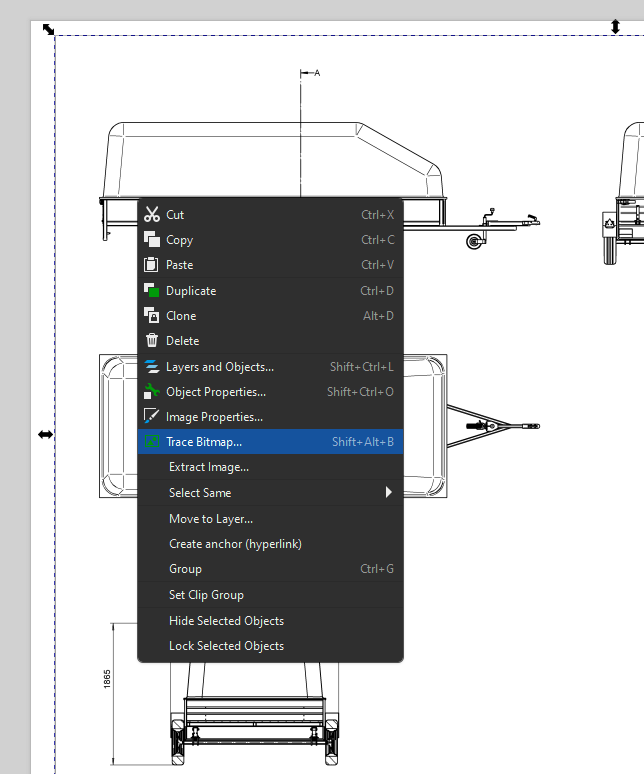
Task: Choose Lock Selected Objects
Action: 226,646
